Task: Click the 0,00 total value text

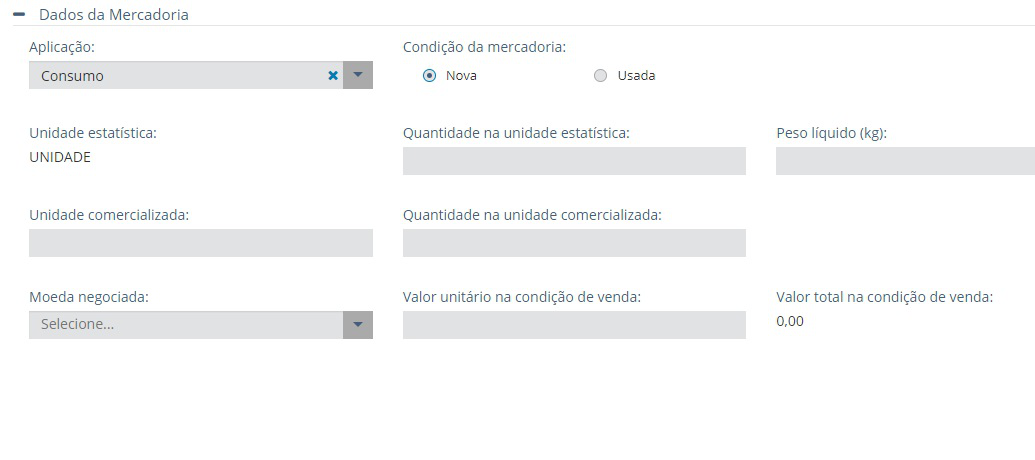Action: (x=790, y=321)
